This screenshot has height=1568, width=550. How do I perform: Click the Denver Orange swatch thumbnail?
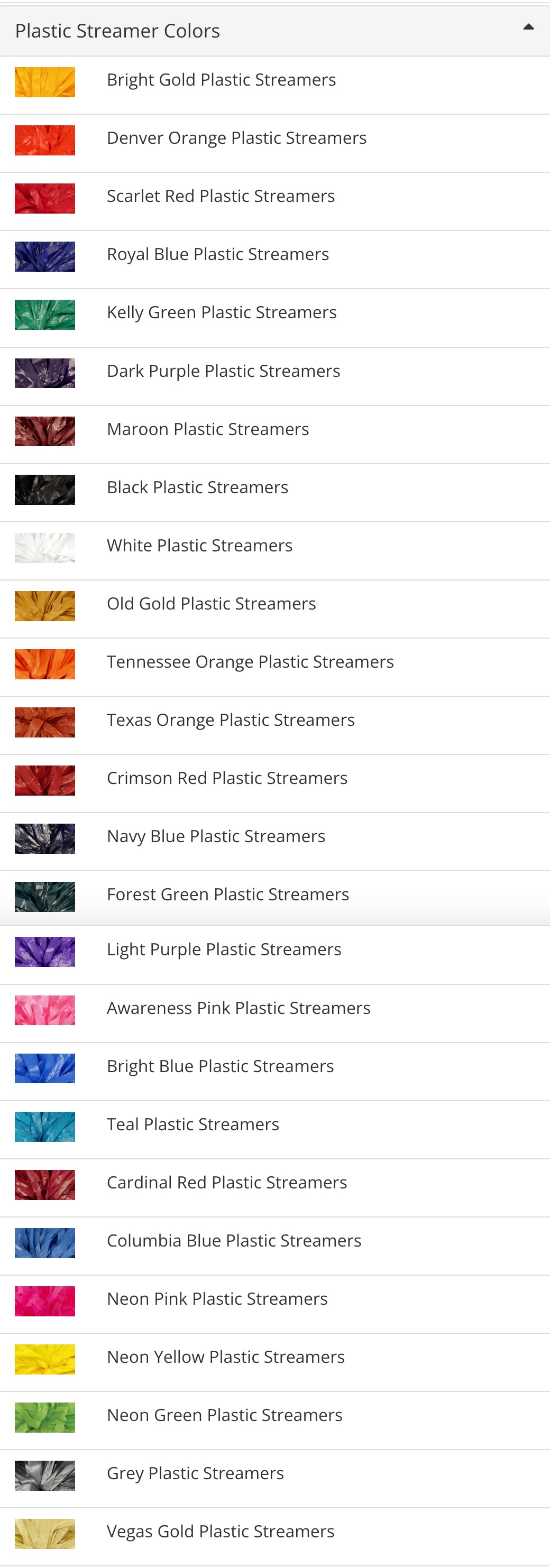point(45,141)
